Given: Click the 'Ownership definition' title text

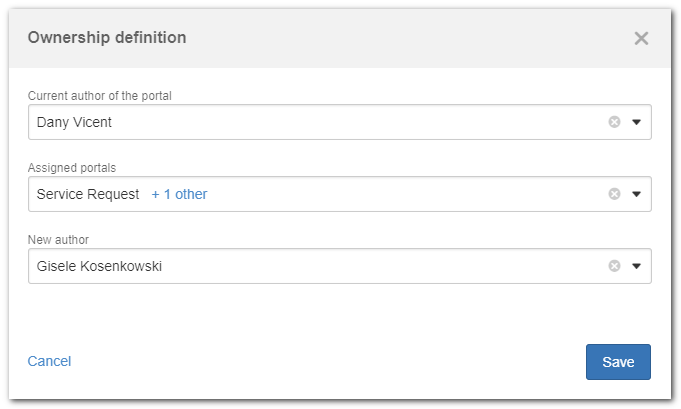Looking at the screenshot, I should coord(107,38).
